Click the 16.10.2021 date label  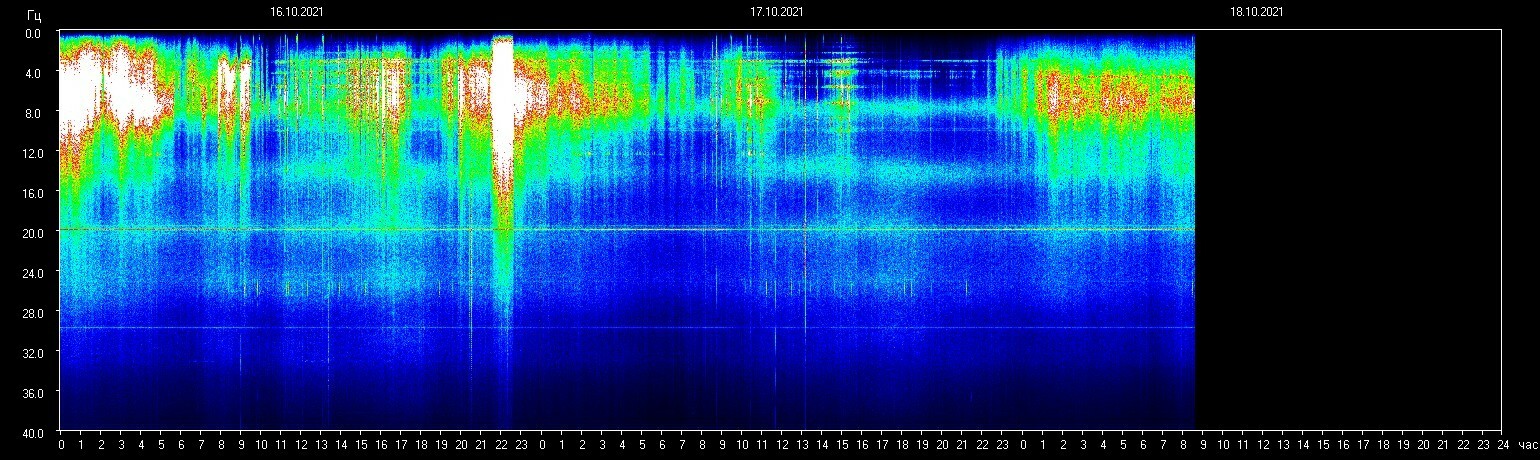pos(296,12)
